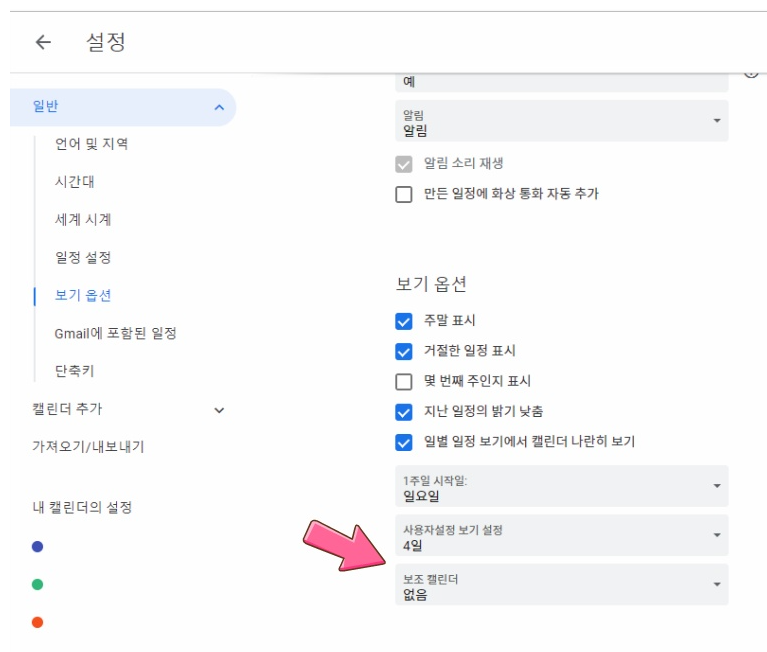The image size is (767, 652).
Task: Uncheck 주말 표시 option
Action: [404, 321]
